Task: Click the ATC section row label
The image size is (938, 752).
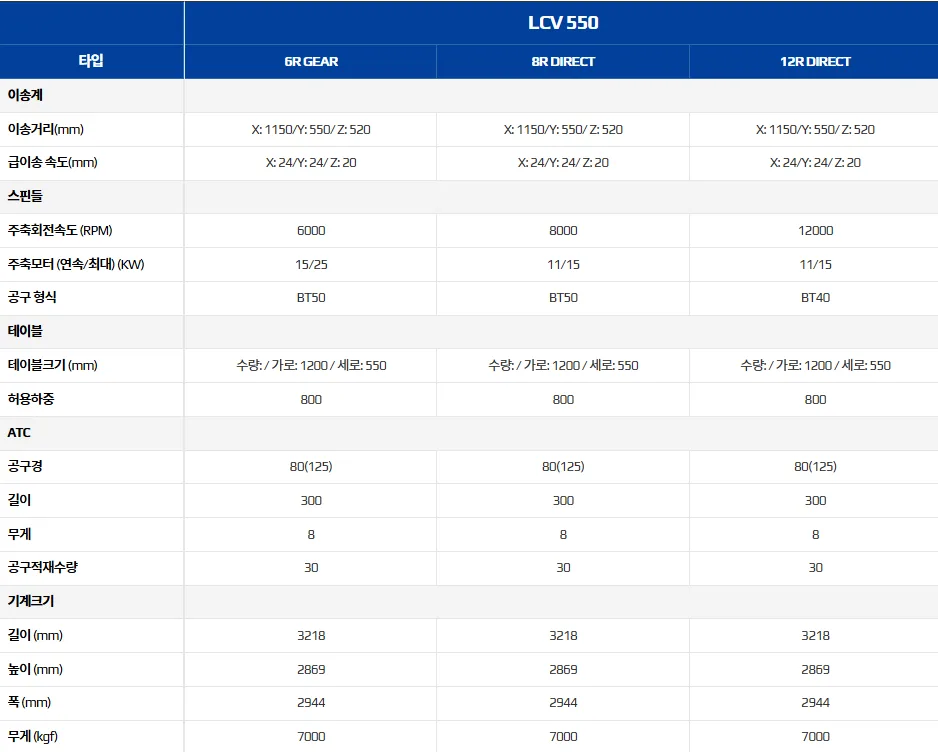Action: 19,433
